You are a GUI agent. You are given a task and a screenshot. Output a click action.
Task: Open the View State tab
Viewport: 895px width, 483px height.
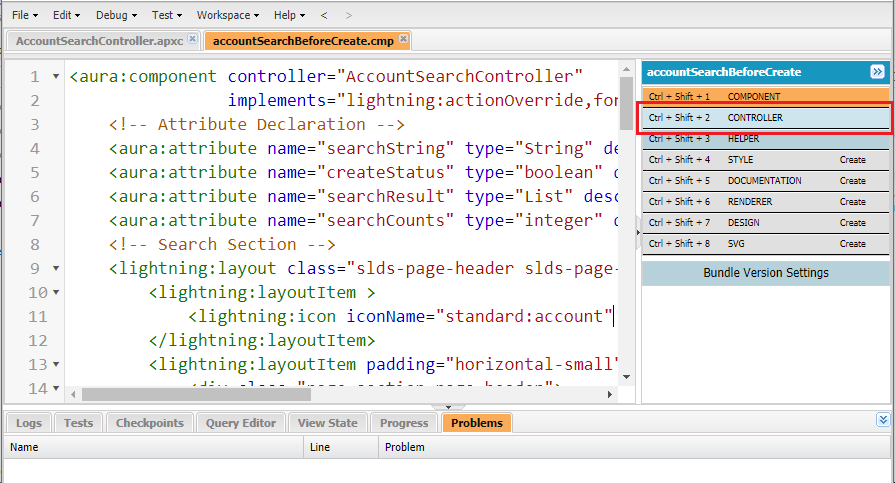[x=328, y=423]
